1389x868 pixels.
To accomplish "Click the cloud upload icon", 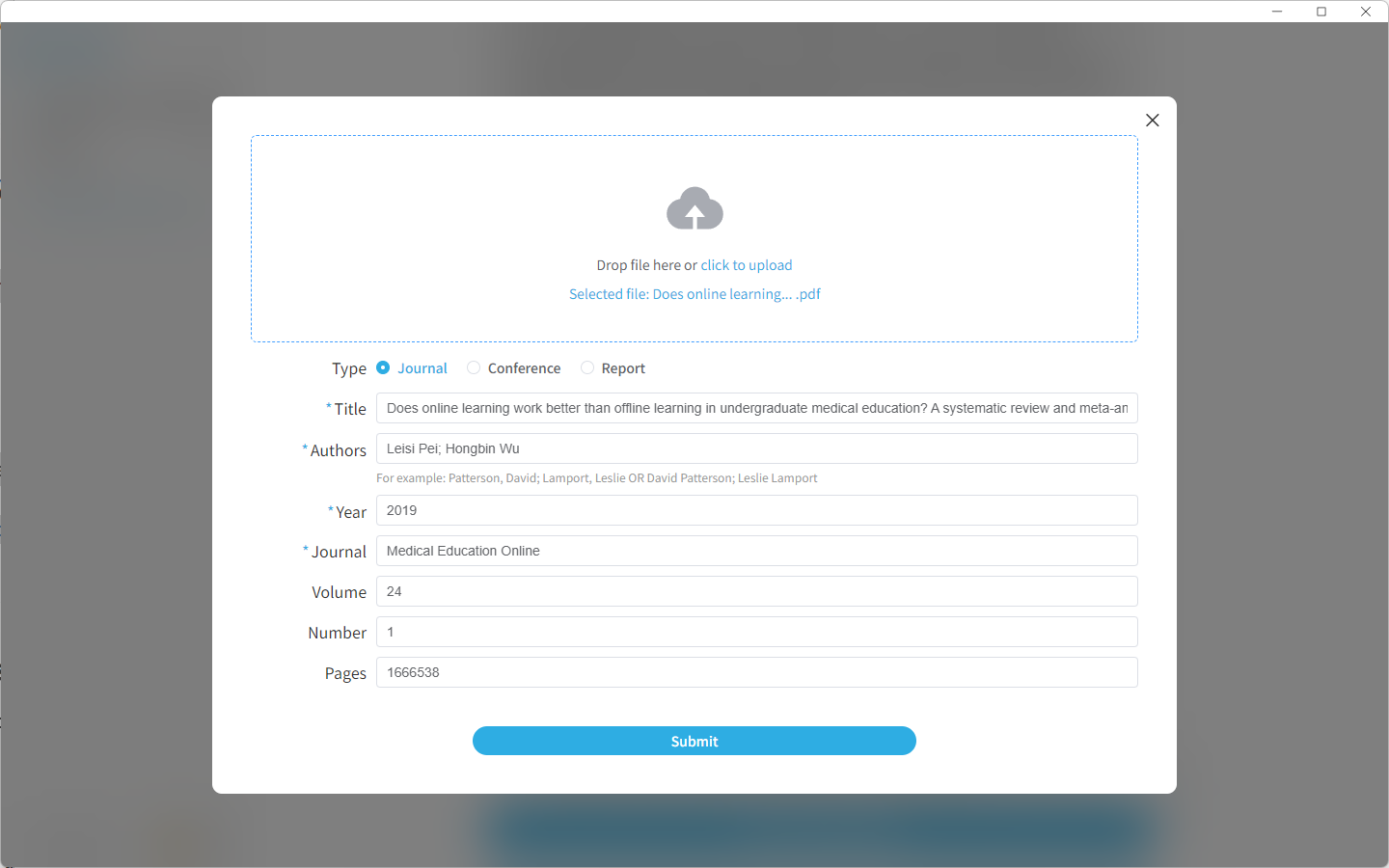I will coord(694,208).
